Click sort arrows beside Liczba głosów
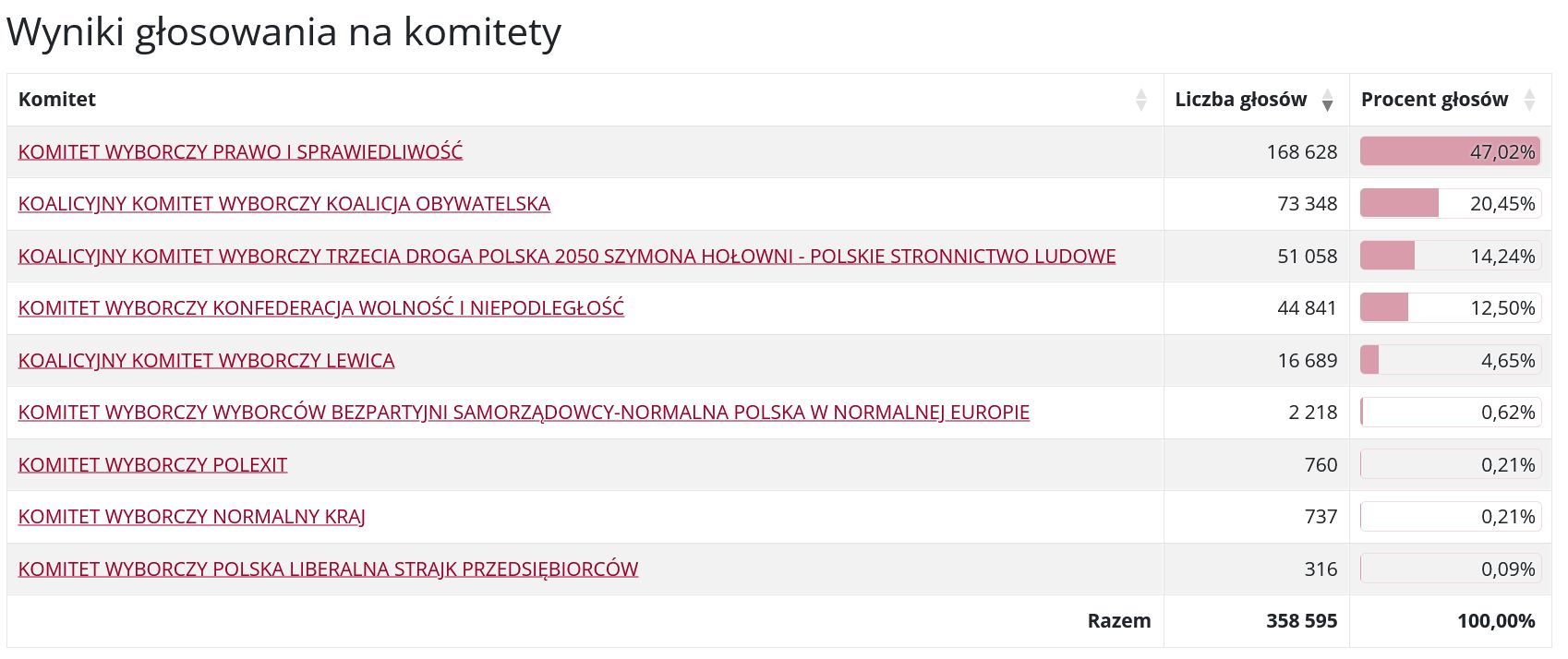This screenshot has height=659, width=1568. coord(1327,100)
